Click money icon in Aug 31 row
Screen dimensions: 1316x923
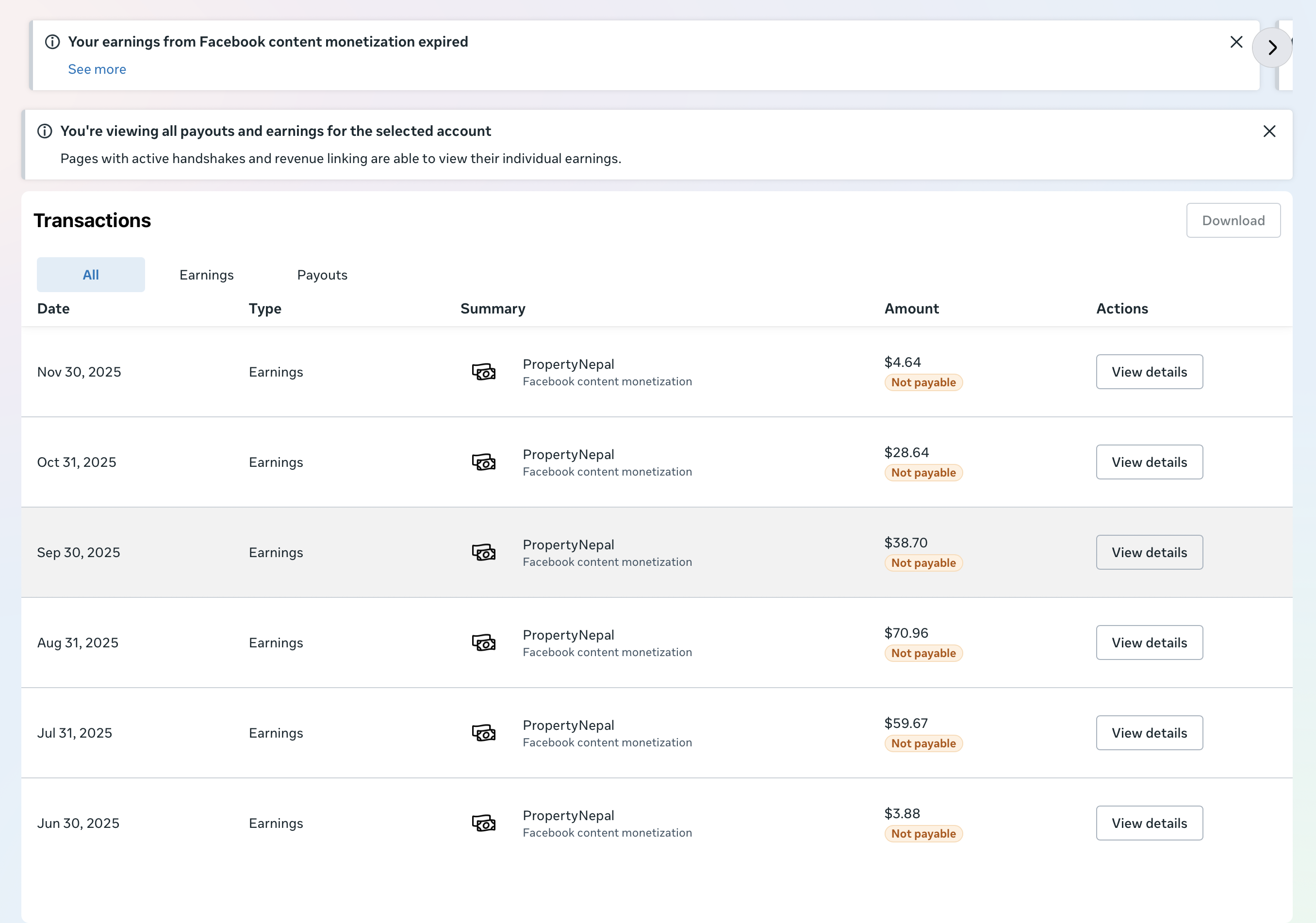click(x=483, y=643)
